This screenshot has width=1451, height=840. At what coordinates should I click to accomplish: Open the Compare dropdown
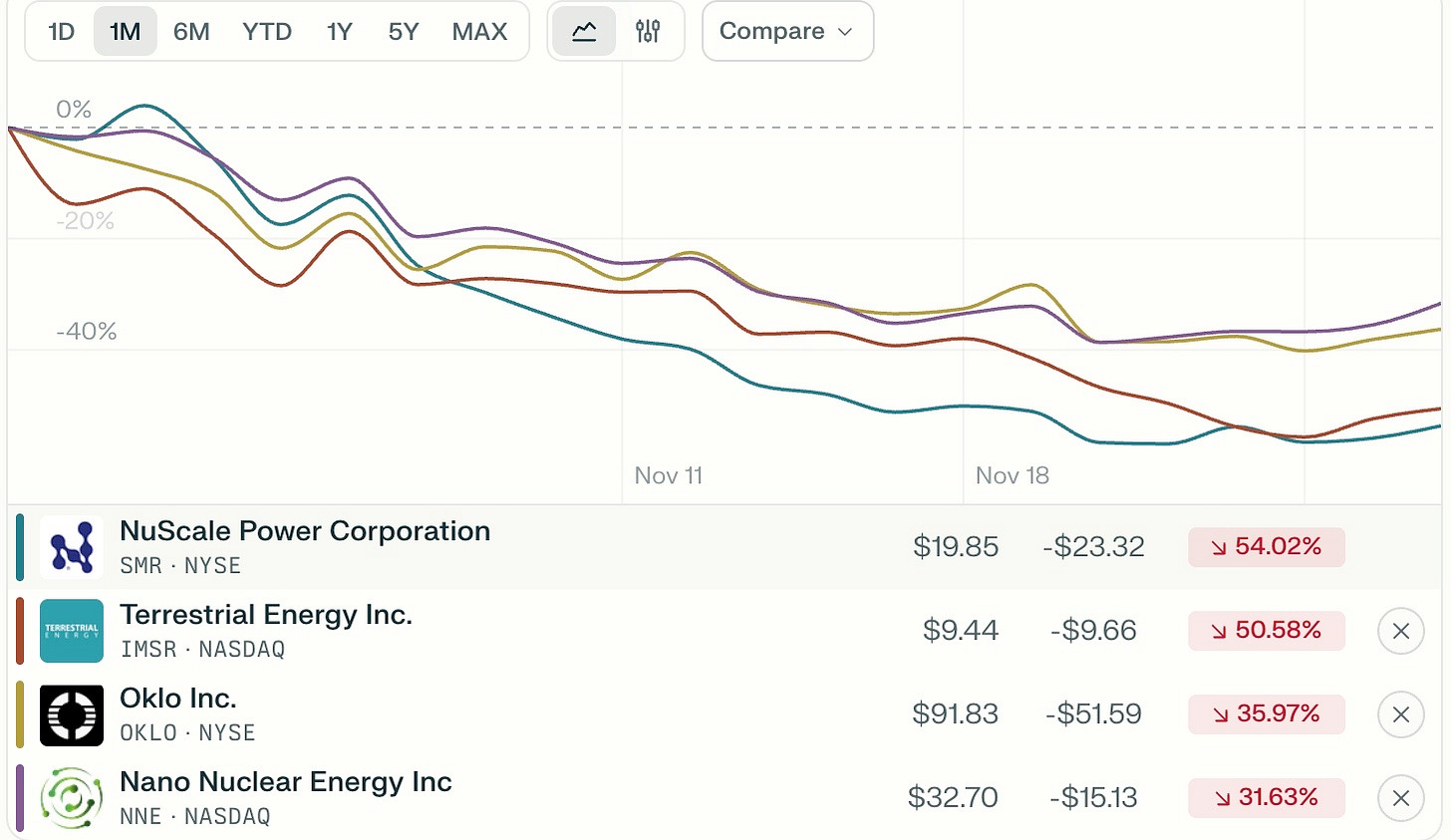787,32
